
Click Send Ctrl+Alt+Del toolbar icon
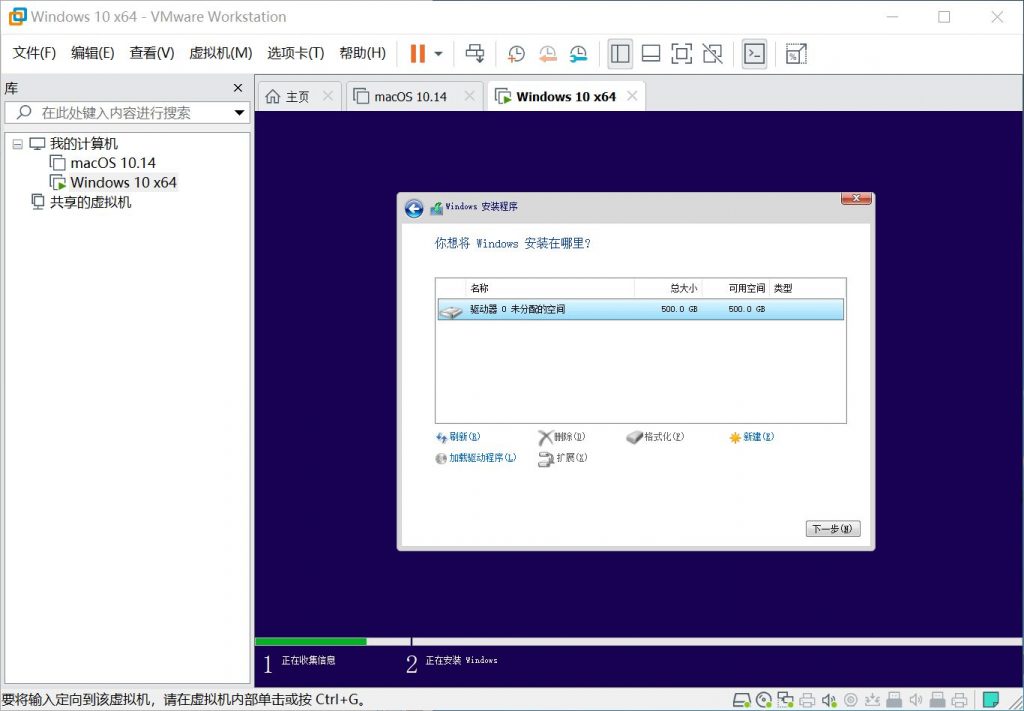point(476,53)
